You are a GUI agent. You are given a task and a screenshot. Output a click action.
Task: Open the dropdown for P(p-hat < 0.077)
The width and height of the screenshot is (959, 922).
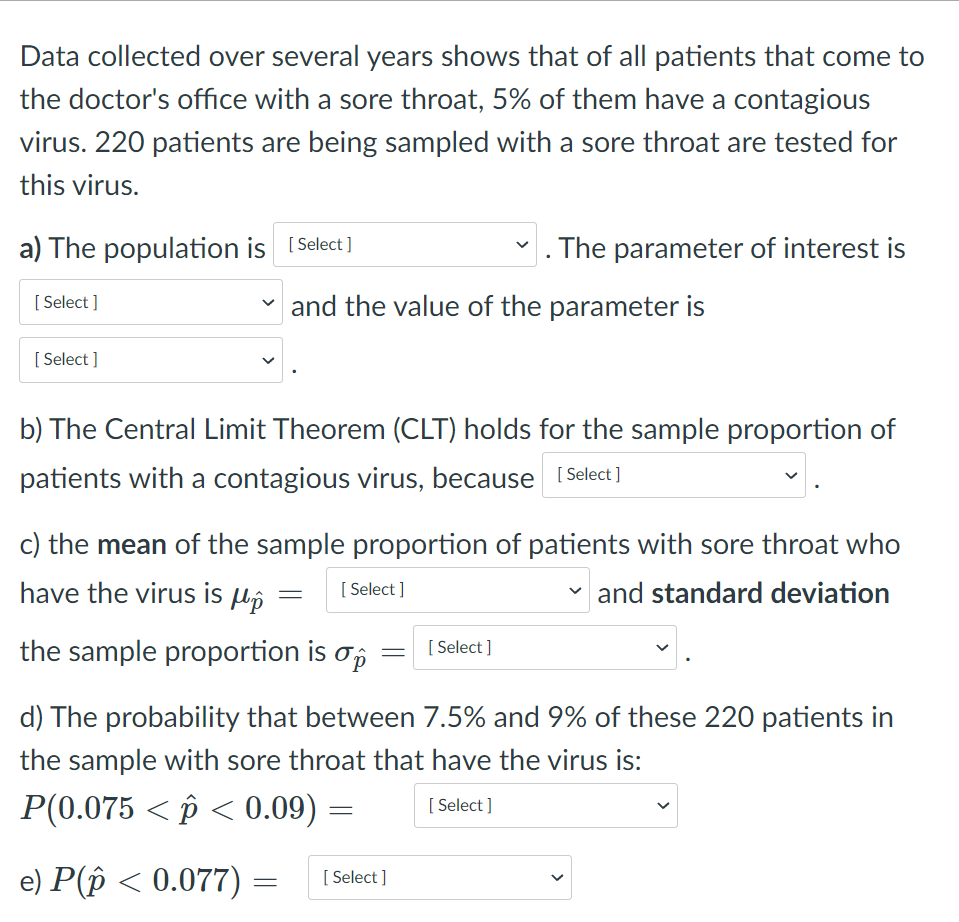tap(439, 877)
